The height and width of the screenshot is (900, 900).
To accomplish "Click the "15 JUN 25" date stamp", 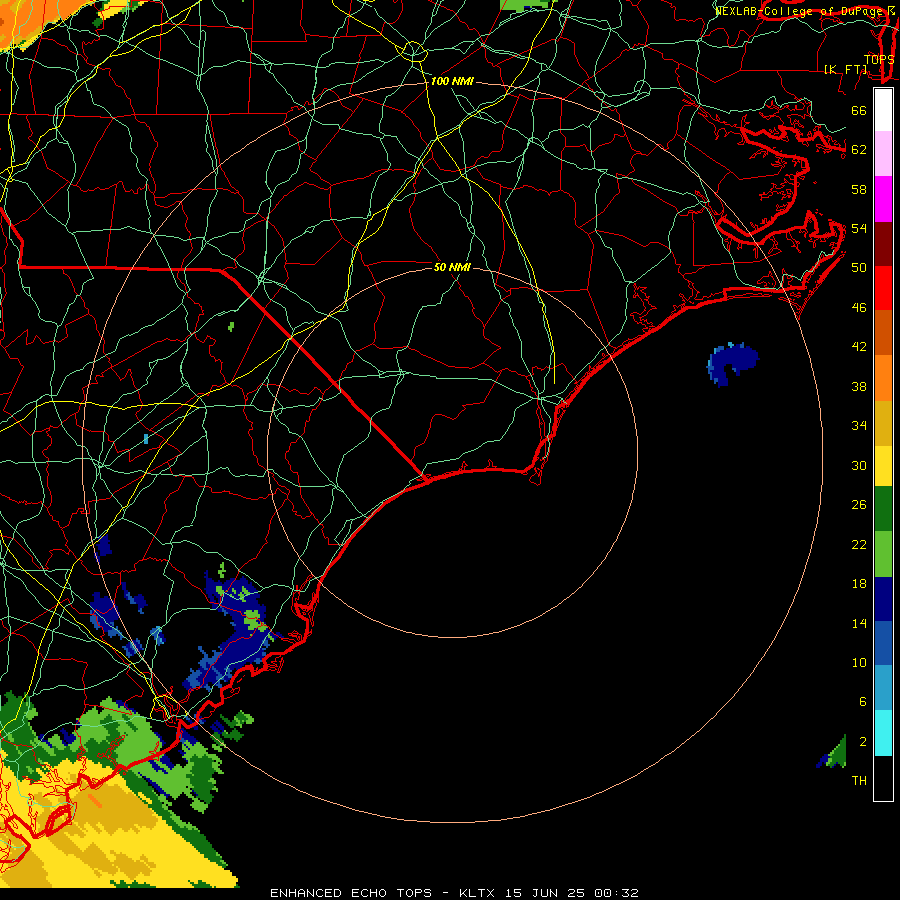I will (x=545, y=893).
